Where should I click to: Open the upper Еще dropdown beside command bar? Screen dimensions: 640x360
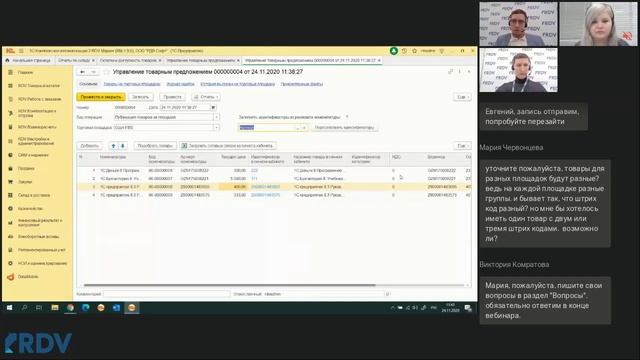(463, 97)
